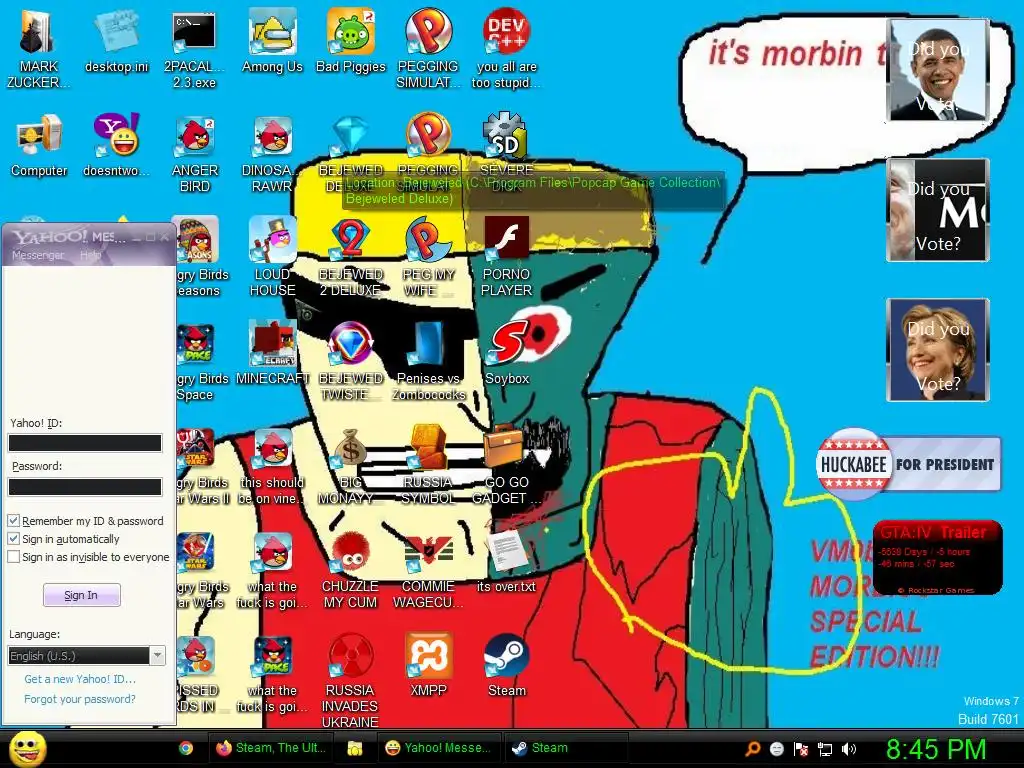The image size is (1024, 768).
Task: Open the Messenger menu in Yahoo window
Action: 38,255
